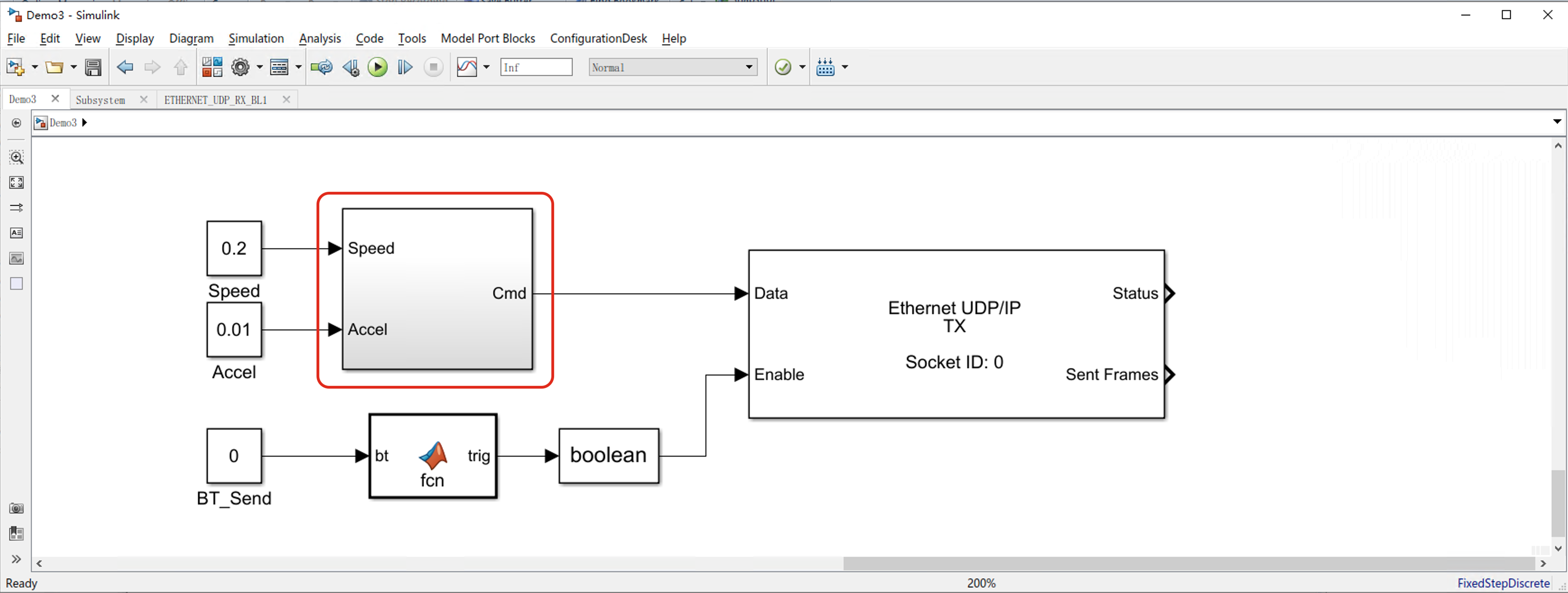1568x593 pixels.
Task: Go forward with the grey arrow
Action: 152,67
